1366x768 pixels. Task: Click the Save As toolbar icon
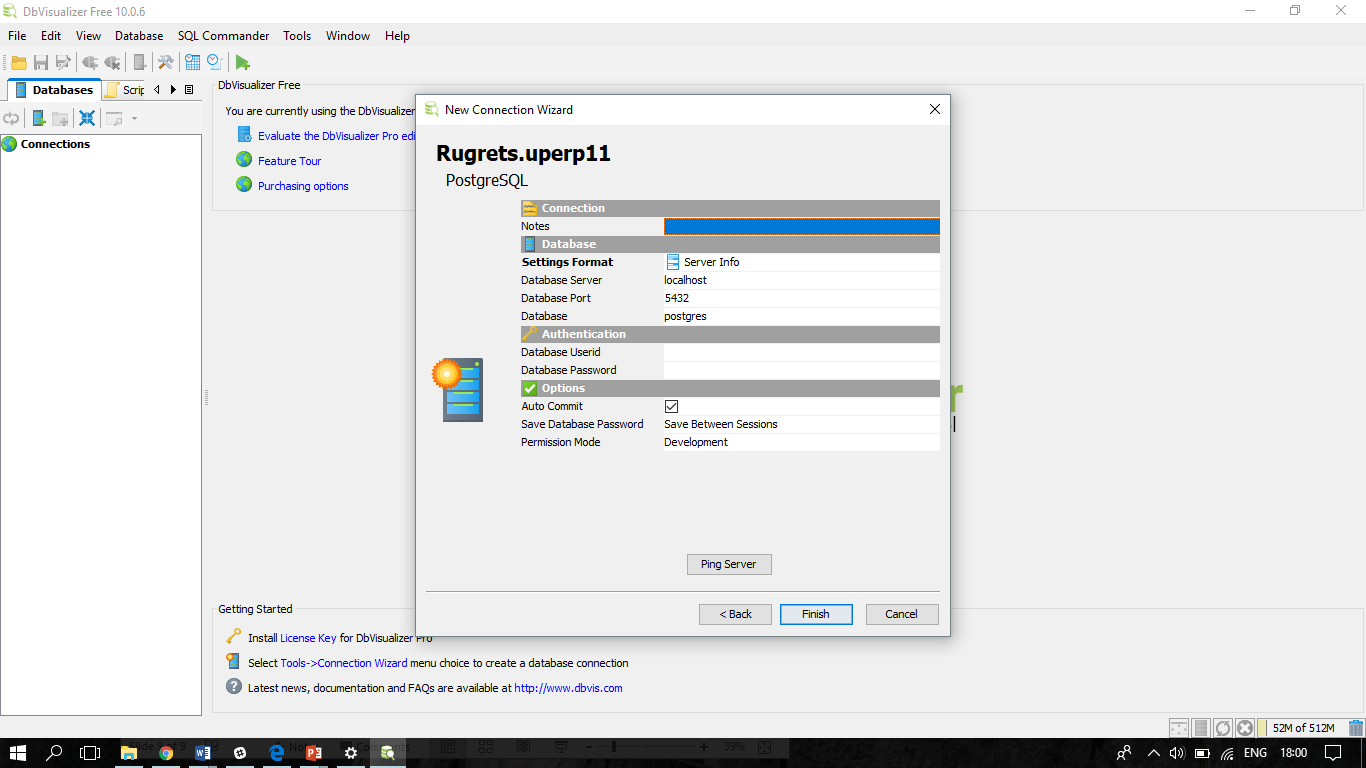(64, 62)
